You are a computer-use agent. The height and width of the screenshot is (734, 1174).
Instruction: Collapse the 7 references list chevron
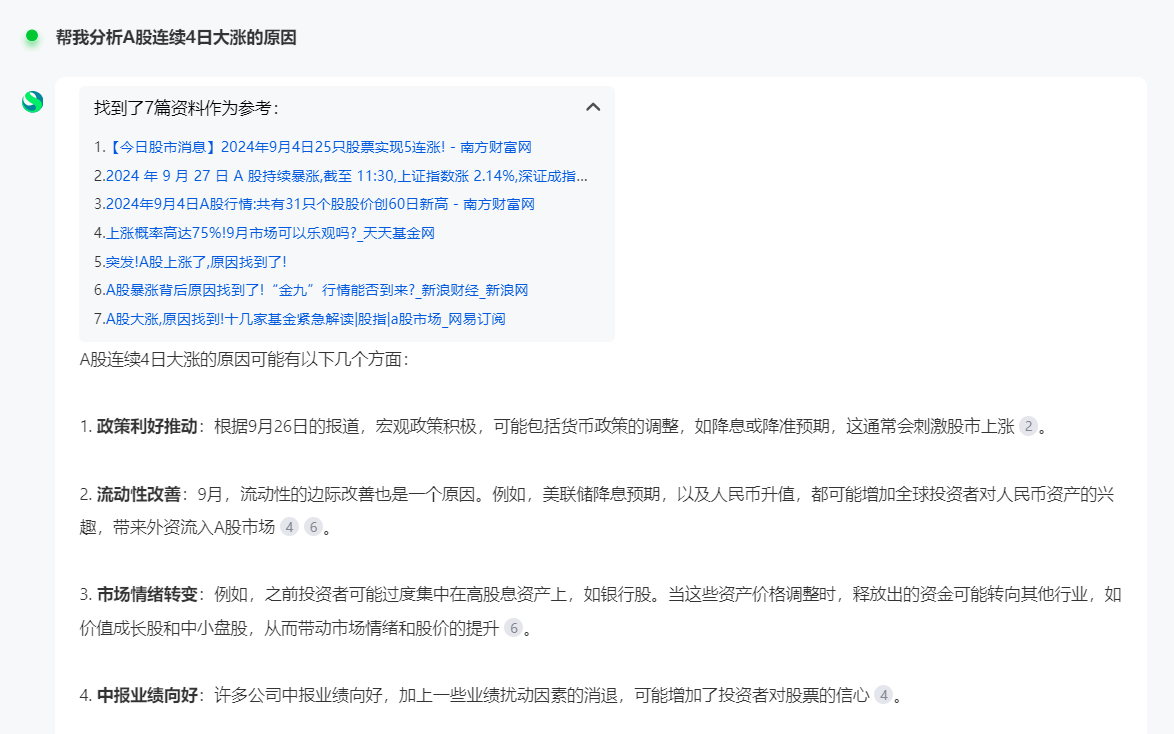pyautogui.click(x=593, y=107)
